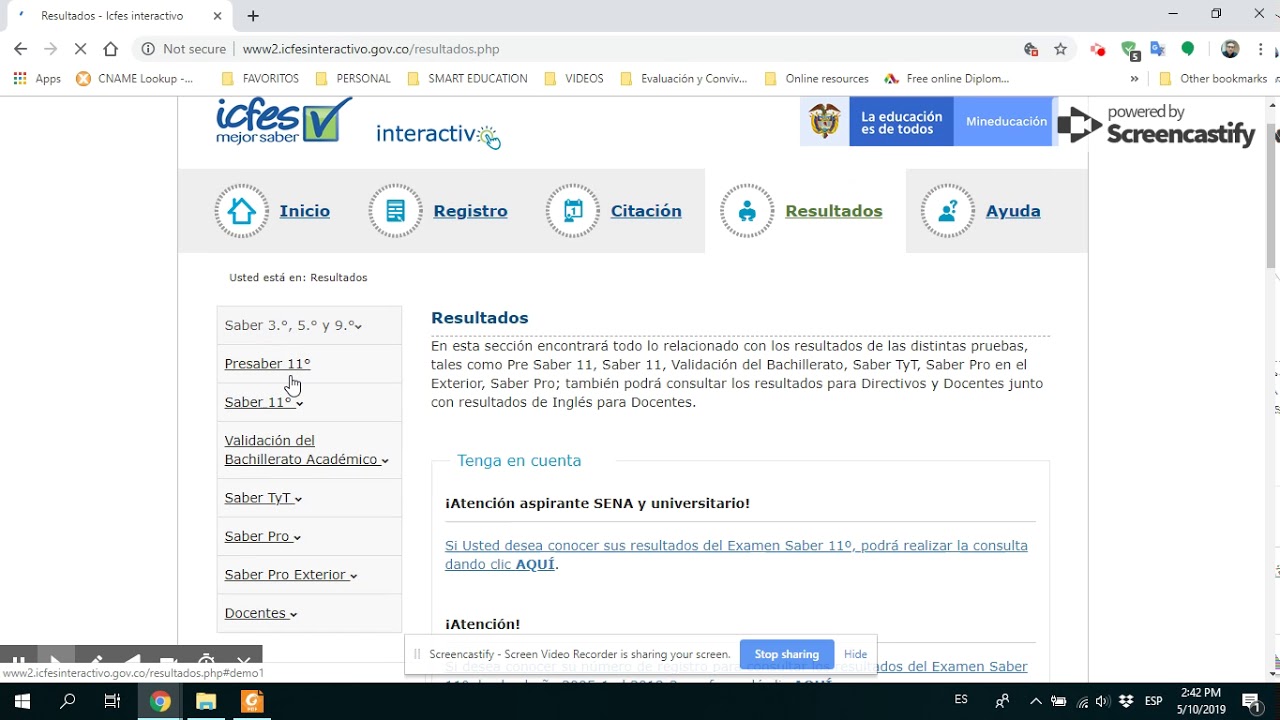Viewport: 1280px width, 720px height.
Task: Click the Inicio house icon
Action: (x=242, y=211)
